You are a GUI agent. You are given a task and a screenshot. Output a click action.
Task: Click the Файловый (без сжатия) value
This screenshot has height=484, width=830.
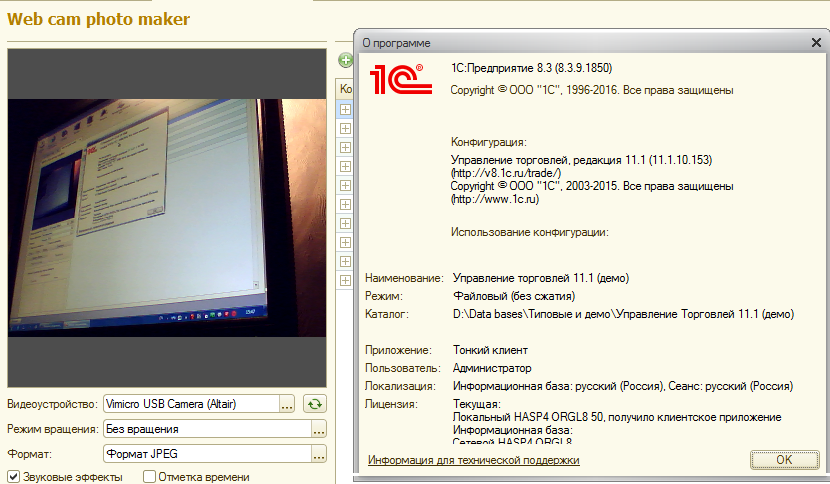coord(514,296)
